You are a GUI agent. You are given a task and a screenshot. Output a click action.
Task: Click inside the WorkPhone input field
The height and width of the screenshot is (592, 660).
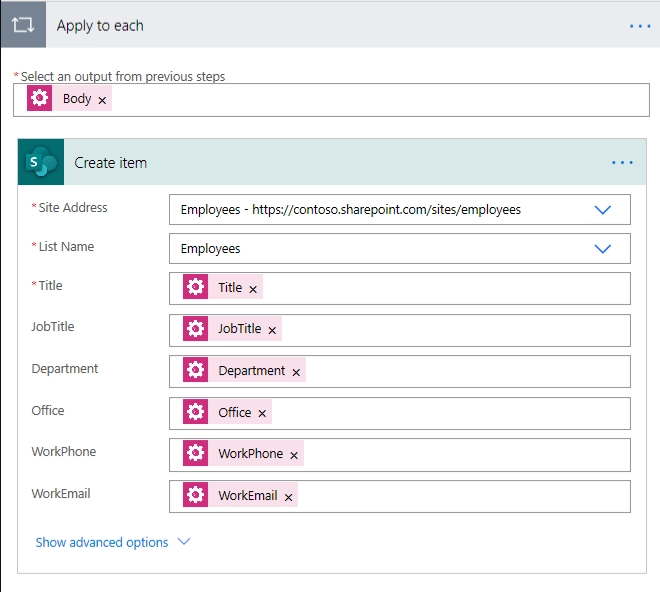[400, 455]
